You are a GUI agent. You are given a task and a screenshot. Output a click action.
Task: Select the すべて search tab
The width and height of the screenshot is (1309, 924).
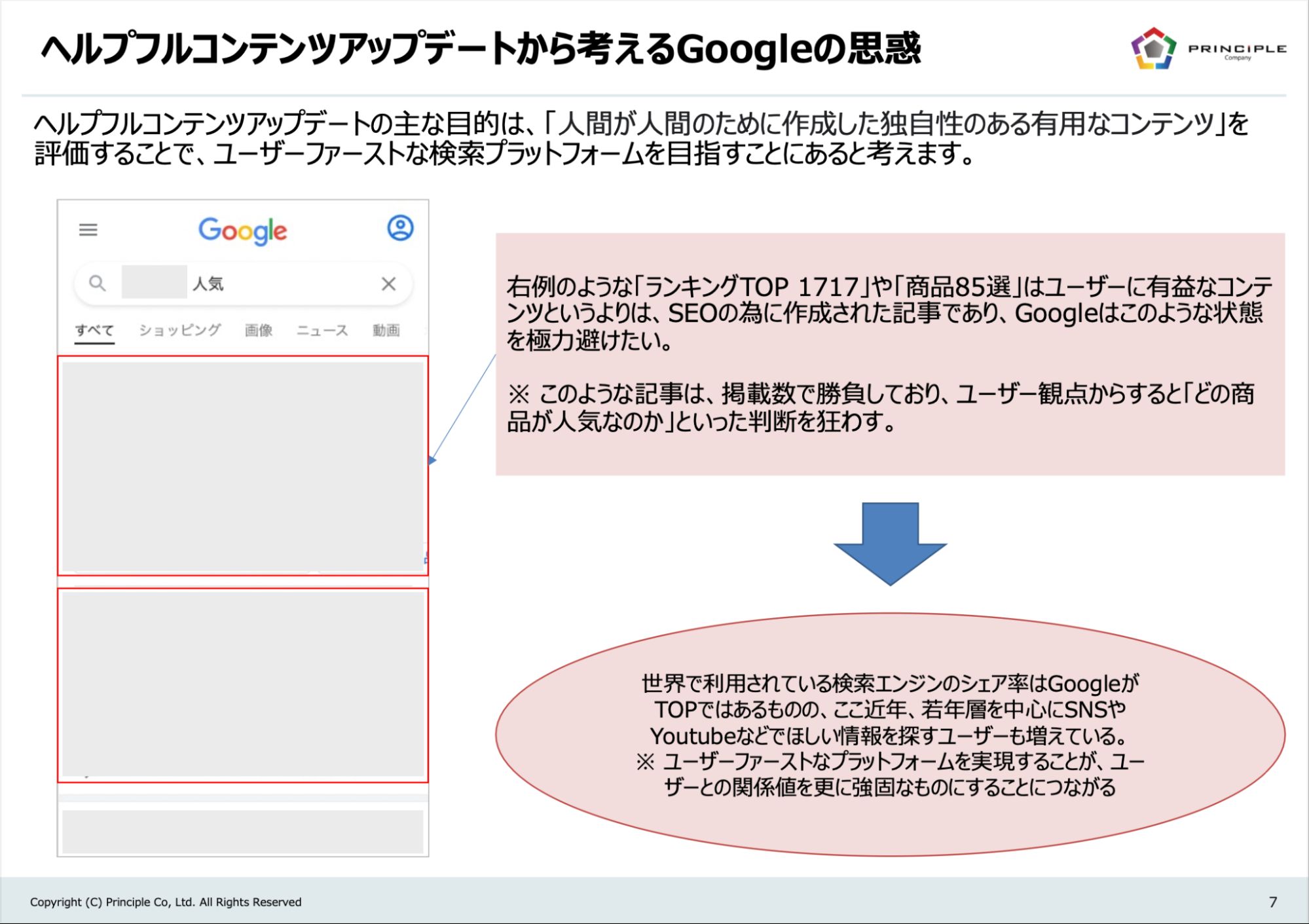(94, 330)
